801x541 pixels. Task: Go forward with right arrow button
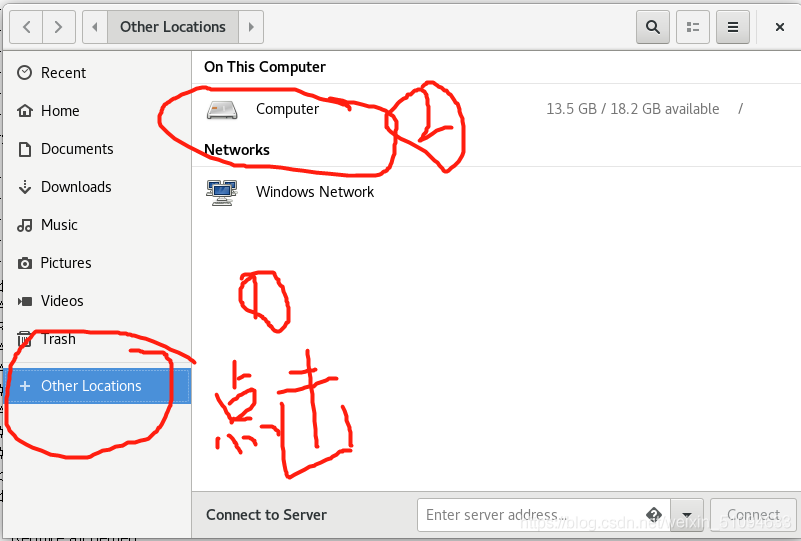click(59, 27)
